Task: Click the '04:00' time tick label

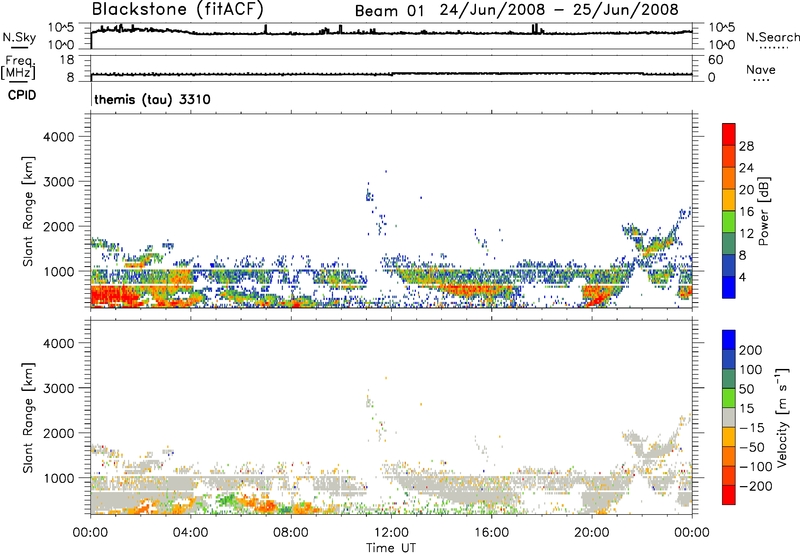Action: click(190, 533)
